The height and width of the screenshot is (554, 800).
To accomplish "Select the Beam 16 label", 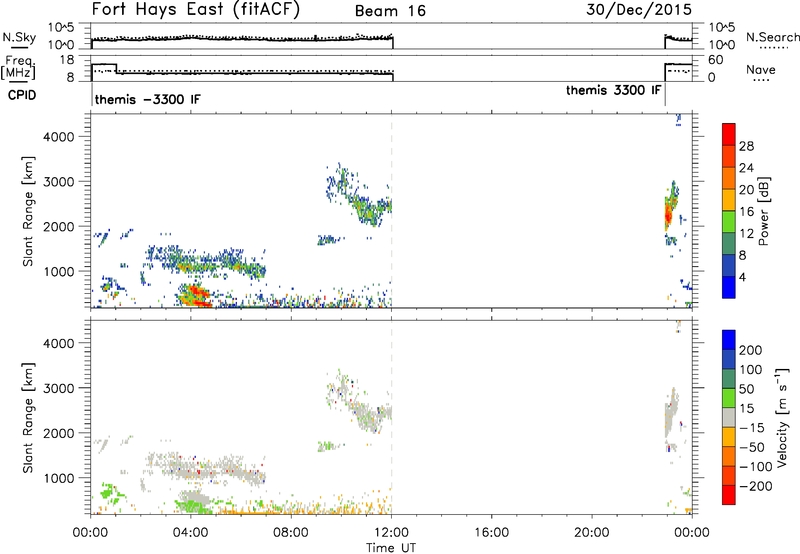I will coord(390,11).
